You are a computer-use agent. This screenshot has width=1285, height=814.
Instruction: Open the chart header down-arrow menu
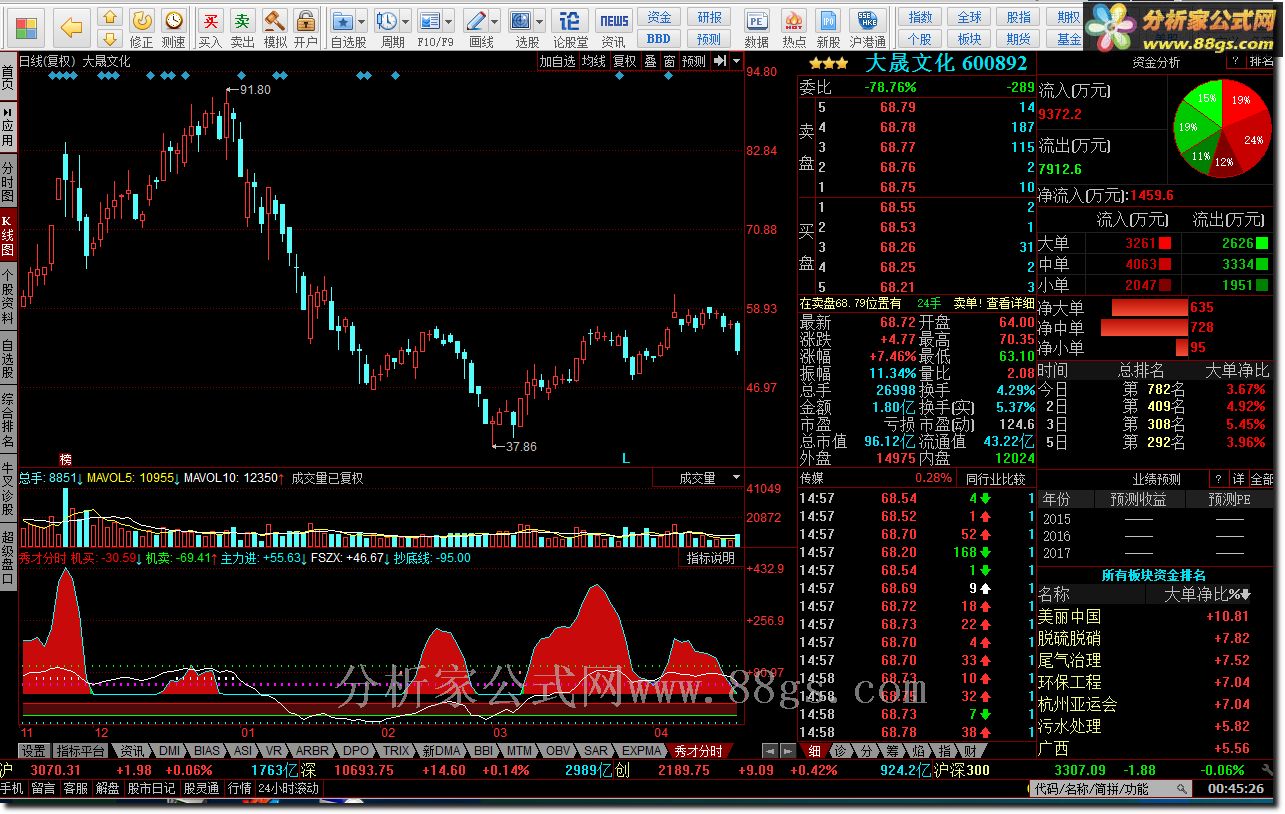click(x=736, y=61)
